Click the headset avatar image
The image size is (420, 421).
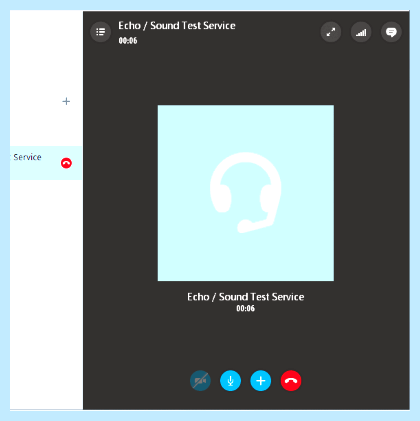tap(246, 193)
